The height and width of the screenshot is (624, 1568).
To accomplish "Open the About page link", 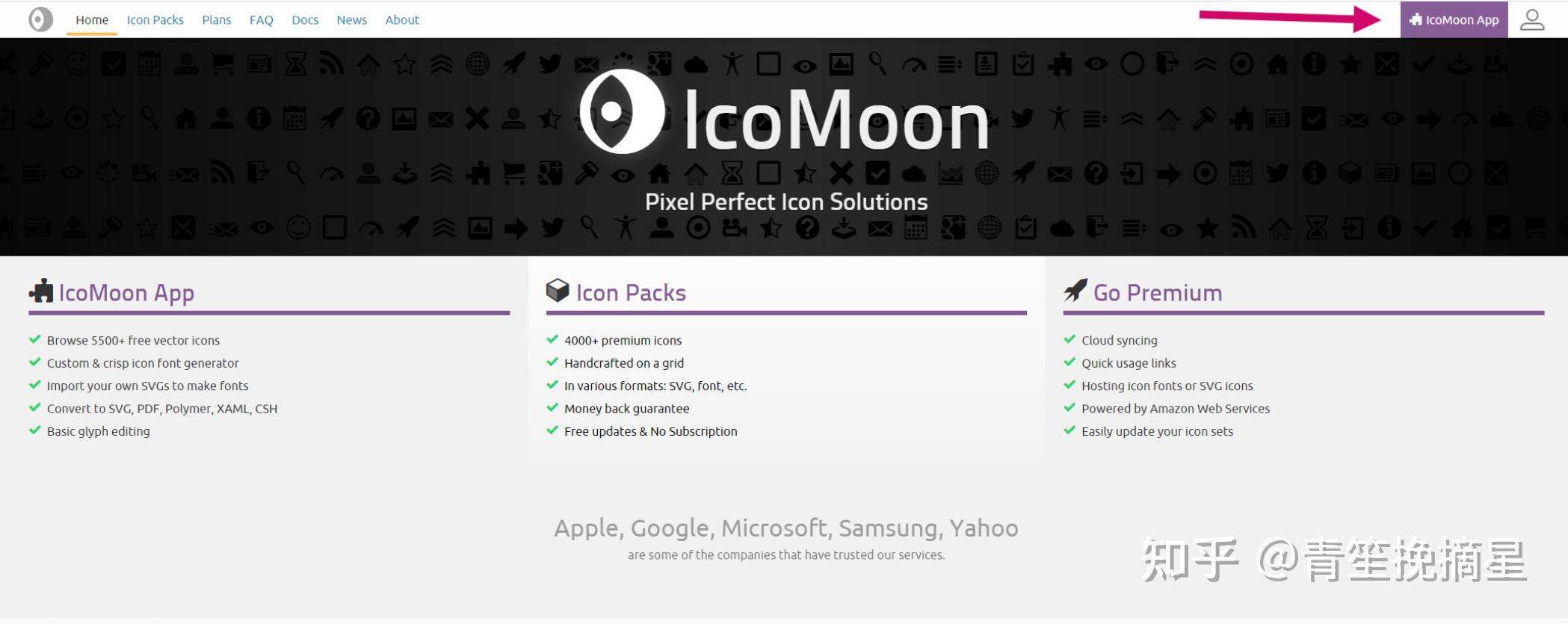I will (x=402, y=20).
